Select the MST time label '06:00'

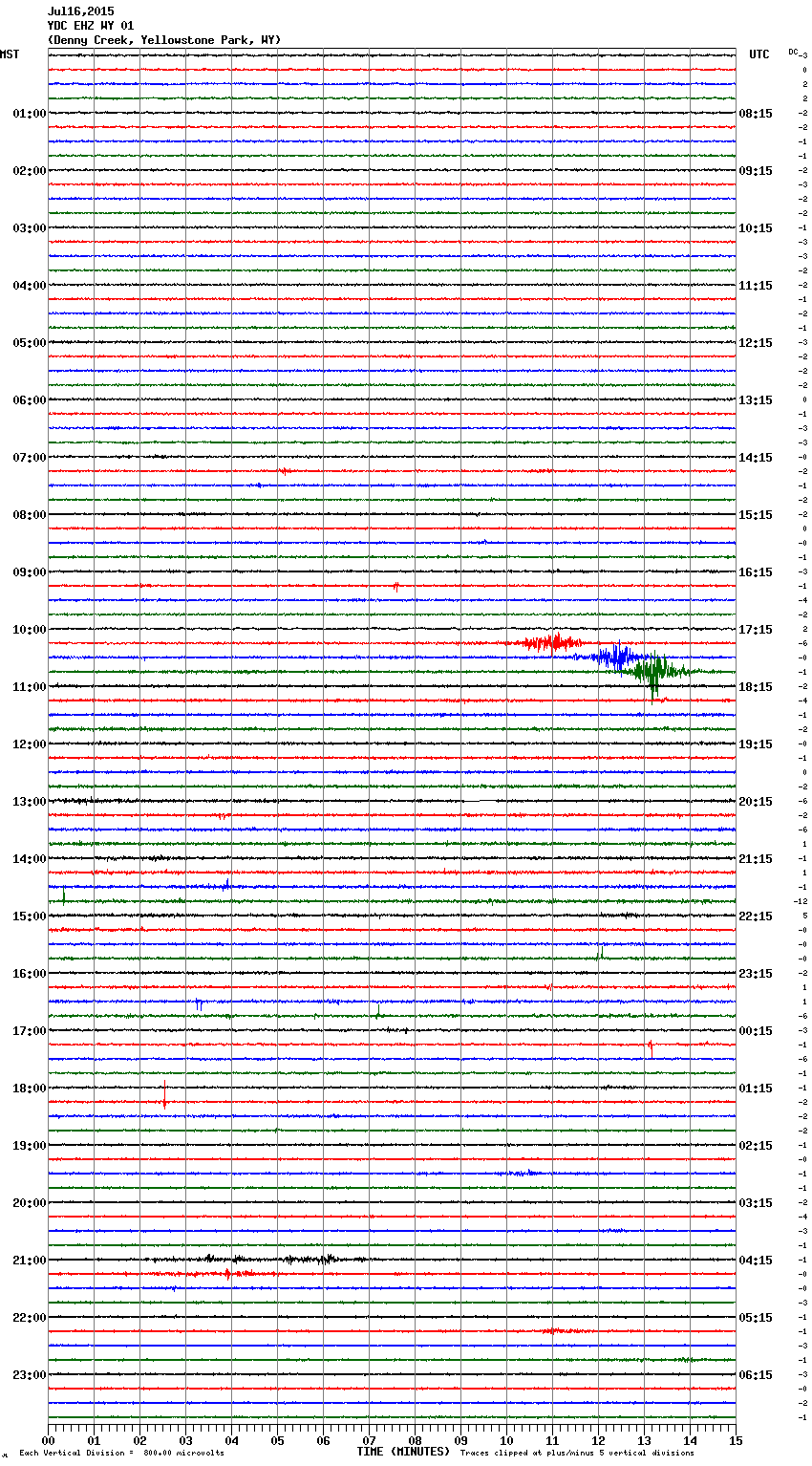[x=29, y=400]
